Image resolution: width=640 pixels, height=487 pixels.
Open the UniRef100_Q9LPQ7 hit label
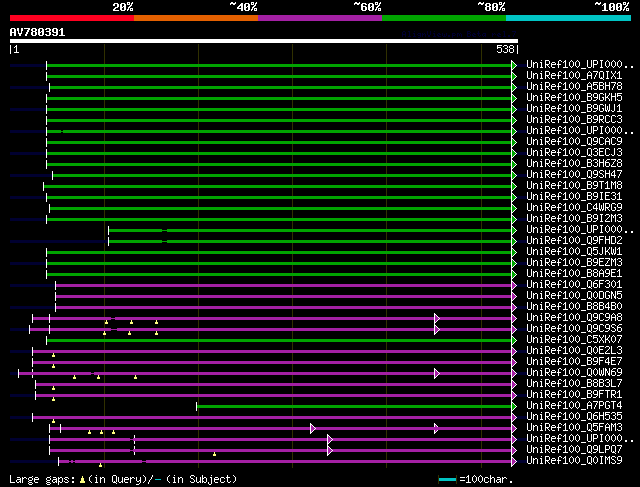(574, 450)
